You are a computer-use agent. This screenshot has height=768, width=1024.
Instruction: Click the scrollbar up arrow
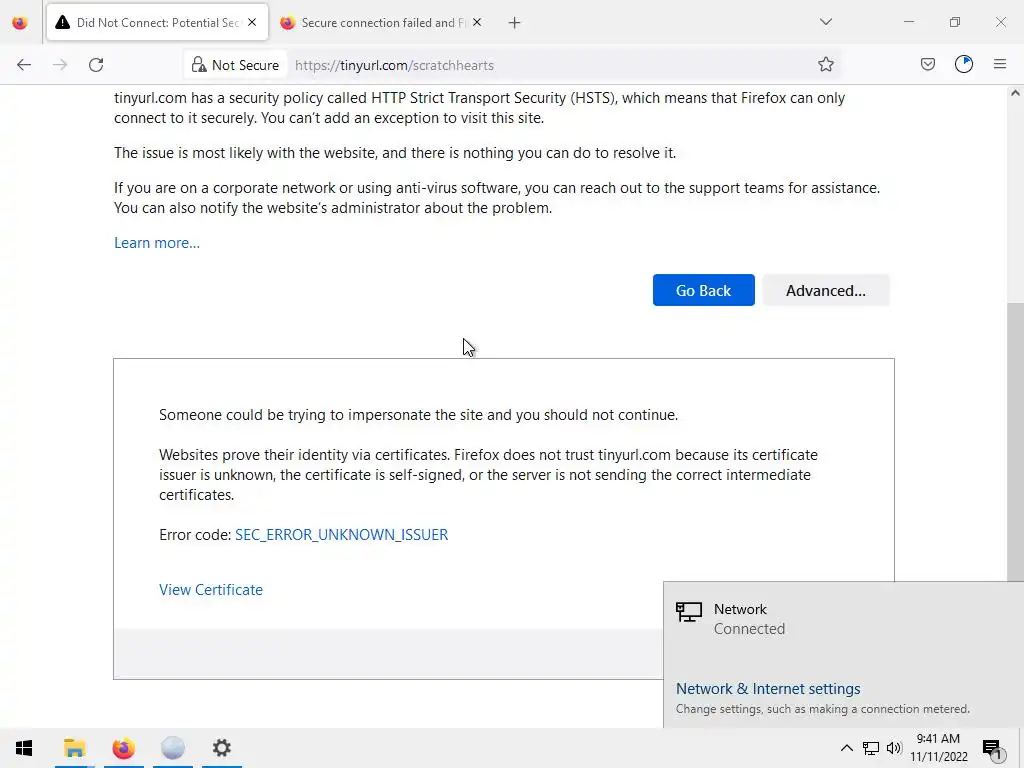click(x=1015, y=93)
